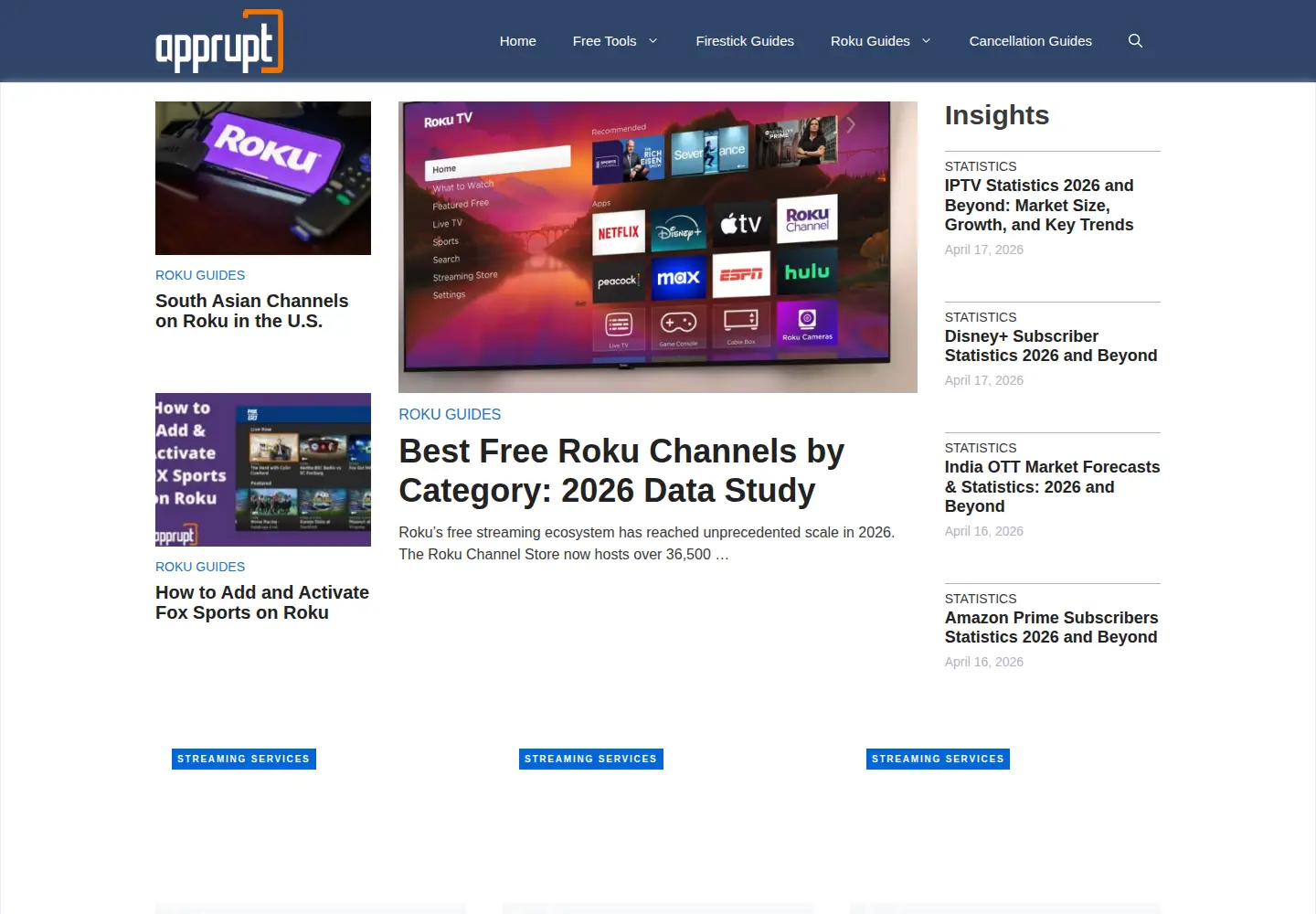Open the search magnifier icon
The height and width of the screenshot is (914, 1316).
click(x=1135, y=41)
